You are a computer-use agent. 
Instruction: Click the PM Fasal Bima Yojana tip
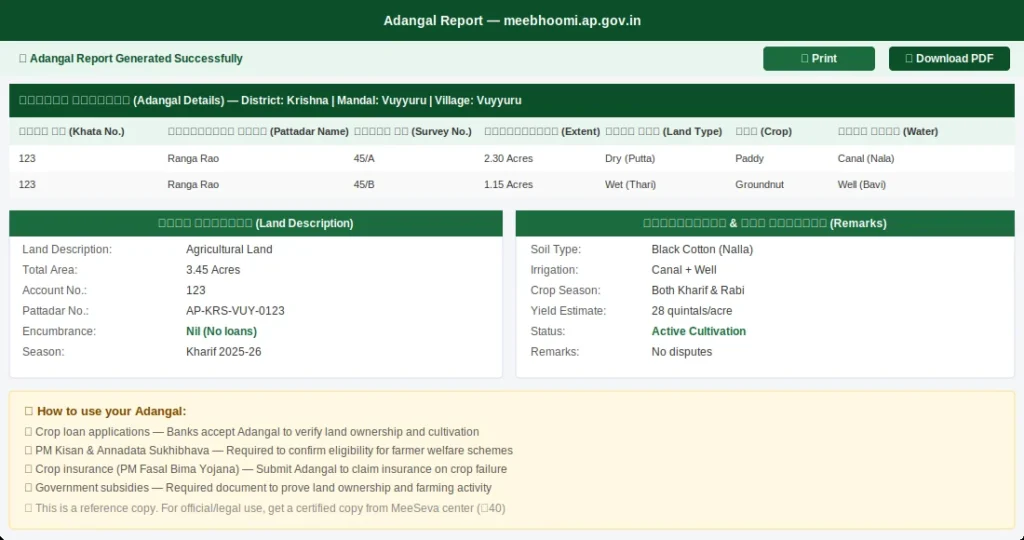(266, 469)
